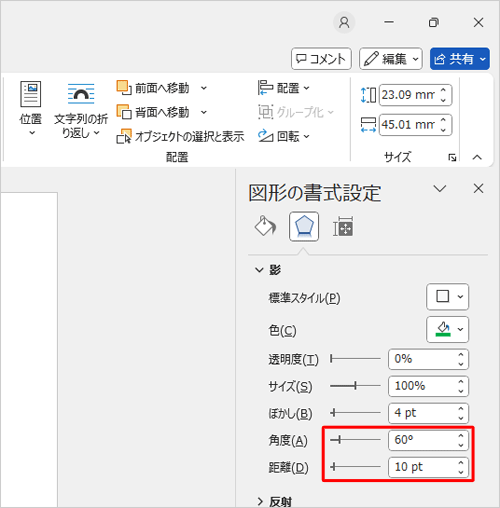Screen dimensions: 500x508
Task: Increase 角度 with up spinner
Action: pyautogui.click(x=461, y=436)
